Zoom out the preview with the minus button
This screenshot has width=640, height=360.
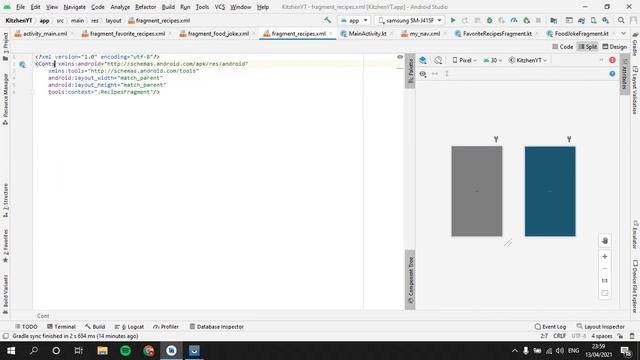[x=605, y=269]
